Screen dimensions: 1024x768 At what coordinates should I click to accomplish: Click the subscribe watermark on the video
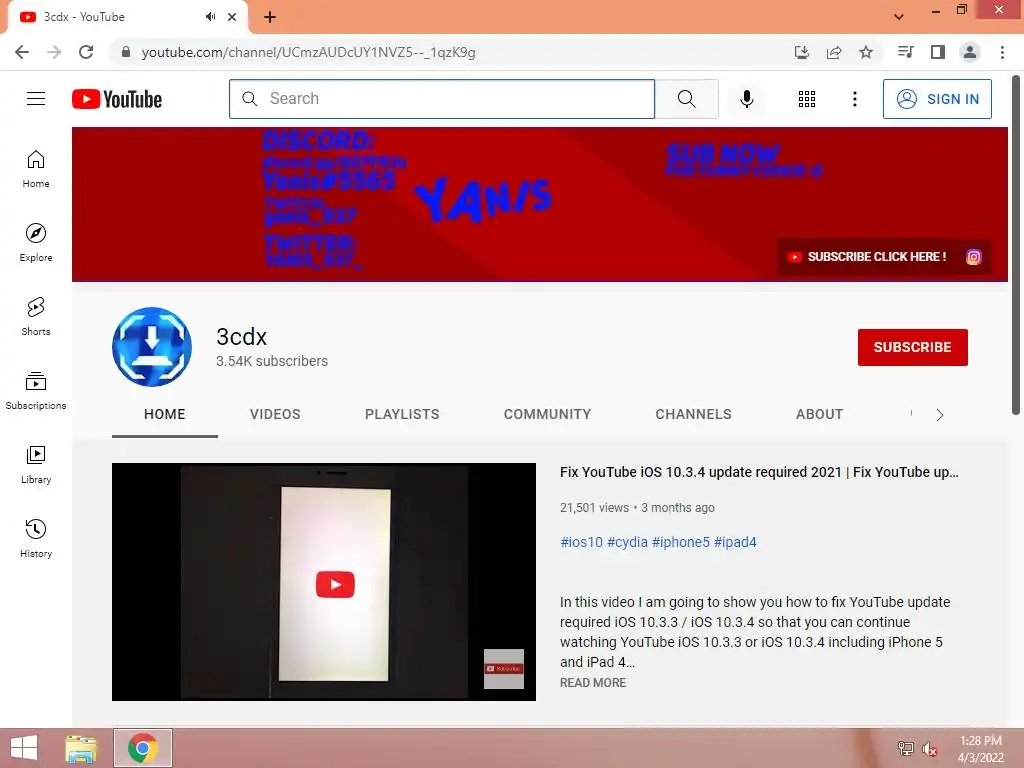pos(504,669)
